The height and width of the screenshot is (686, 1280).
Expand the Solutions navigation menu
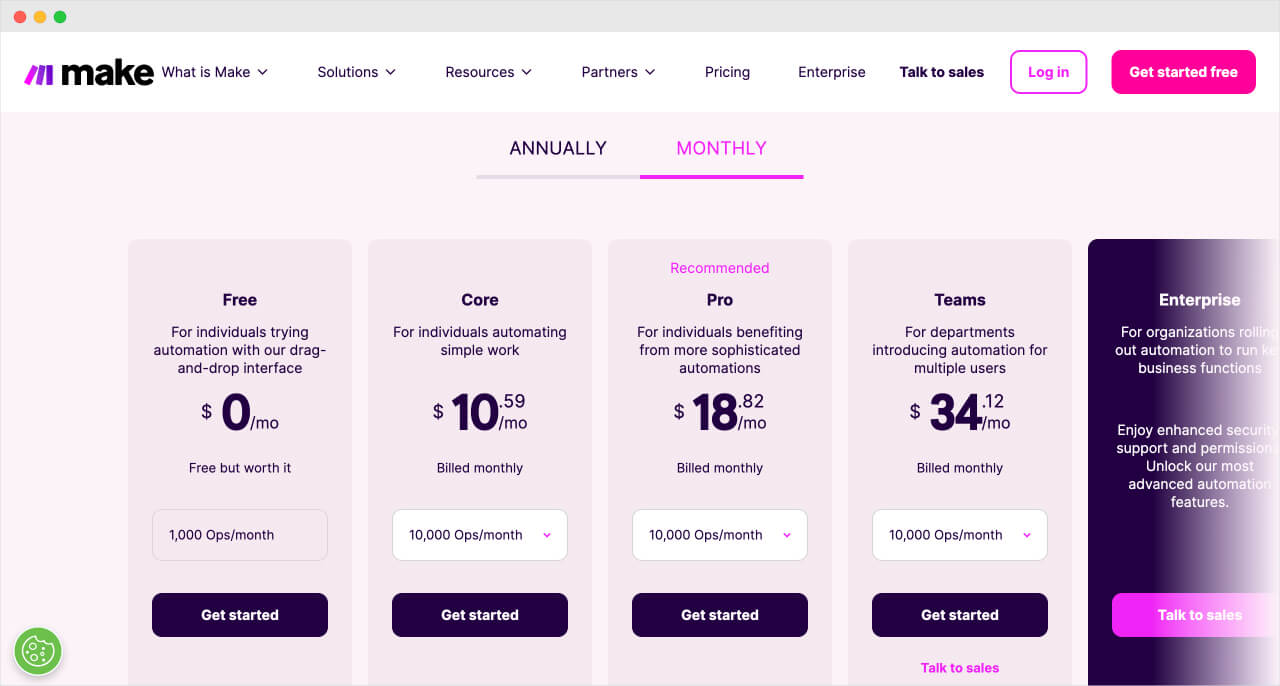356,71
